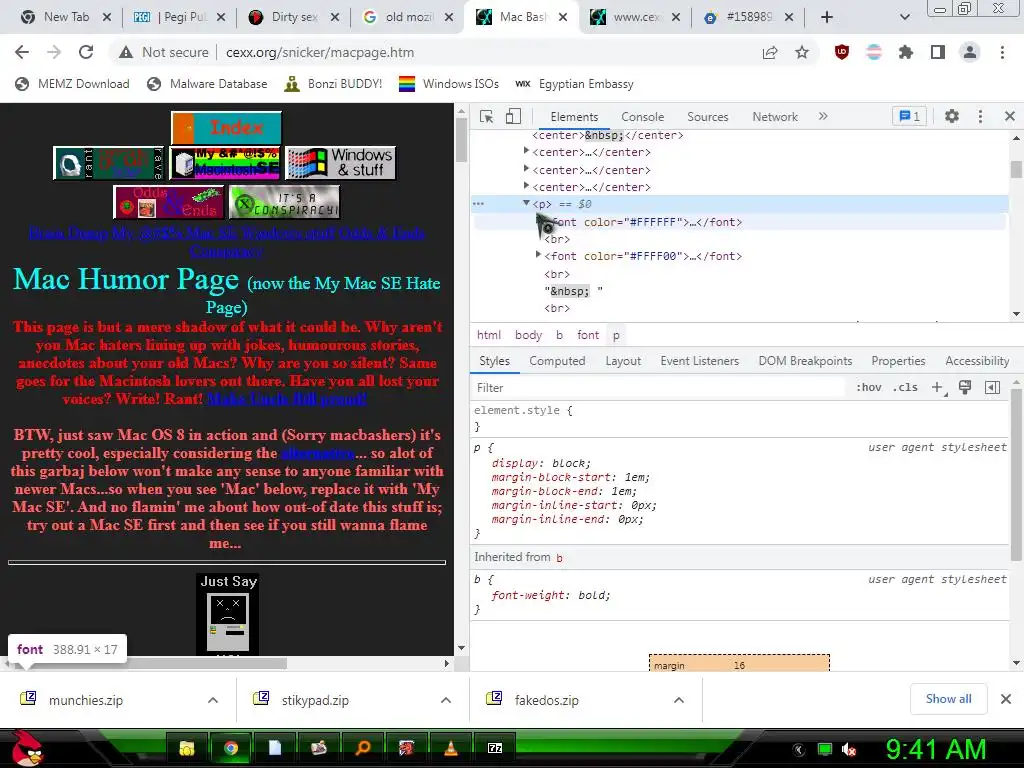The height and width of the screenshot is (768, 1024).
Task: Open the Layout pane tab
Action: pyautogui.click(x=623, y=360)
